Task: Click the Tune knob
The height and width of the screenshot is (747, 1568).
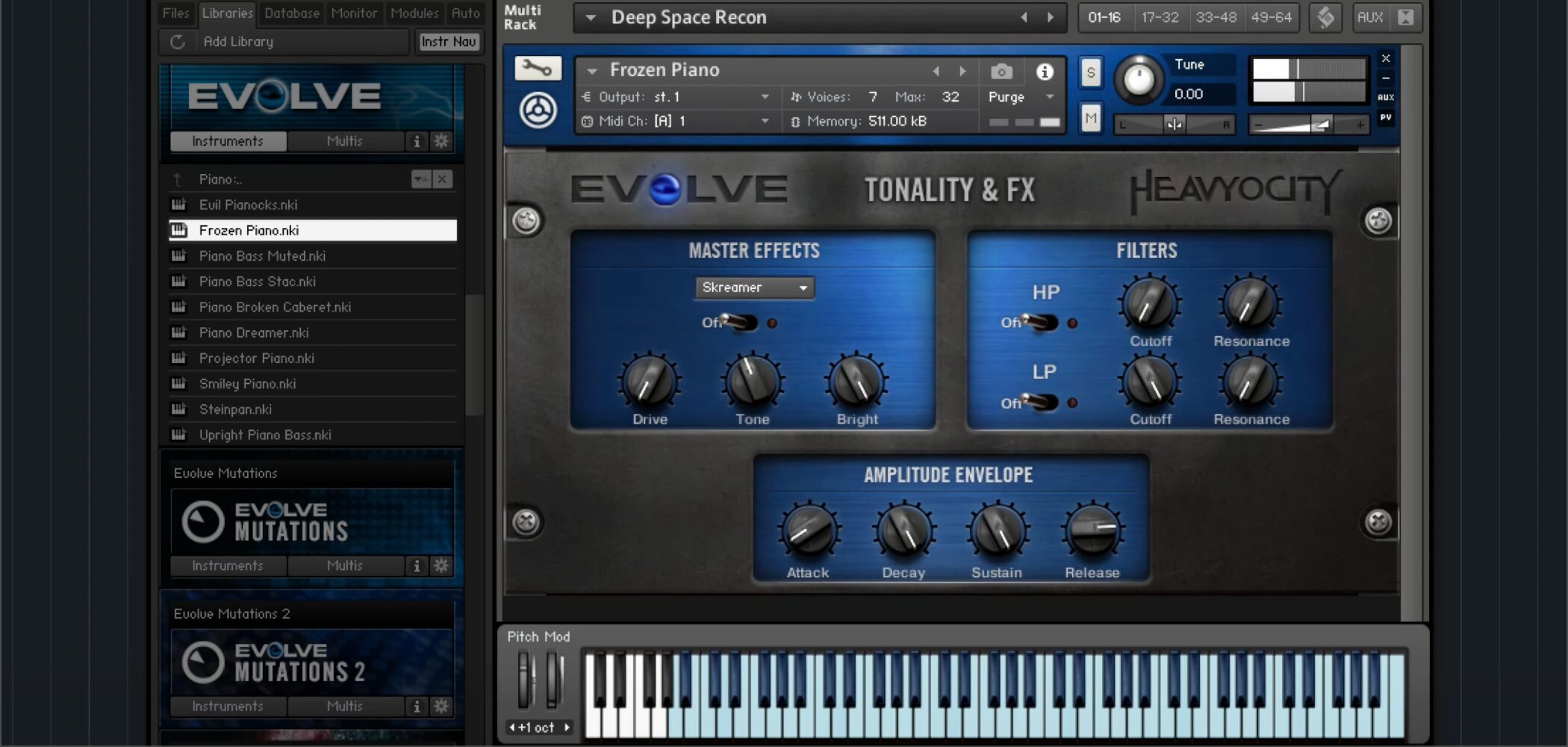Action: (1139, 79)
